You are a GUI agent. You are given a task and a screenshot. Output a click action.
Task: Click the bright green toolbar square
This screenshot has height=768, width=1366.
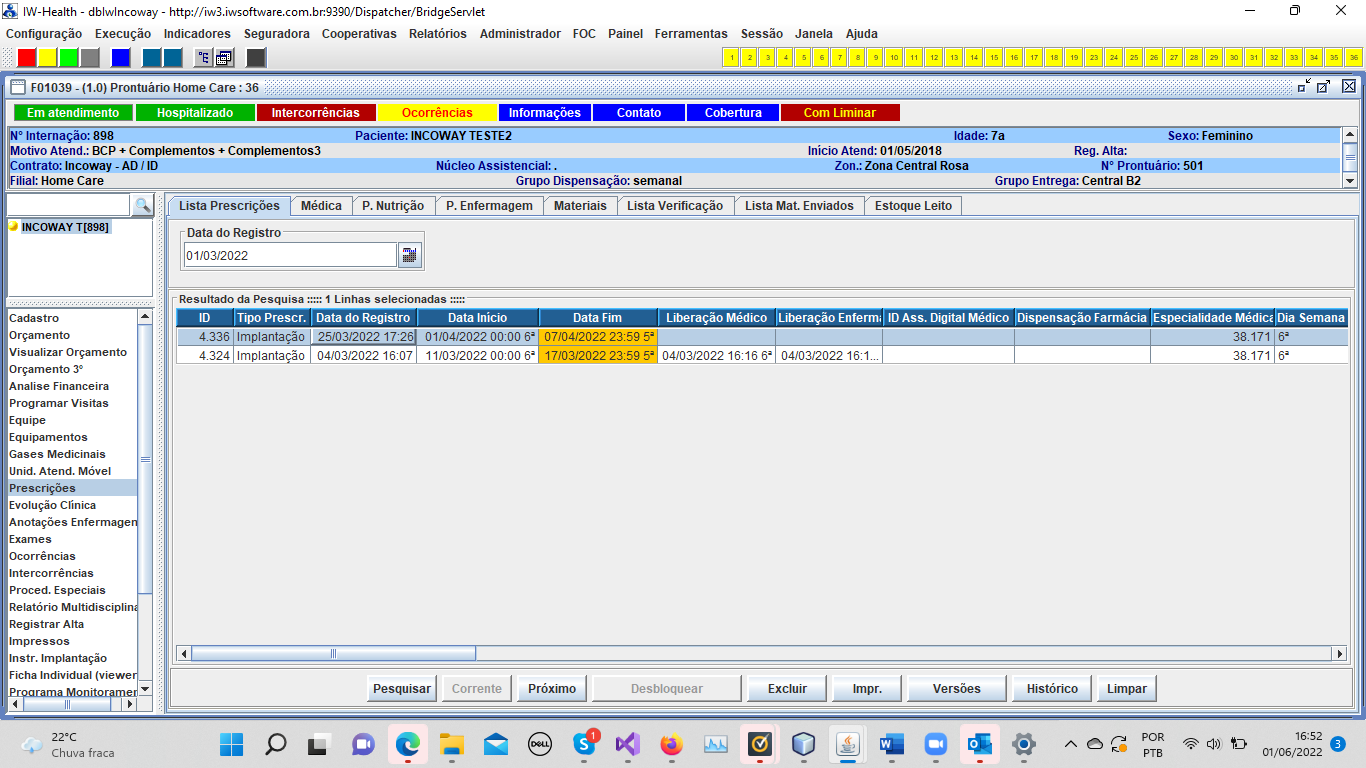[69, 57]
